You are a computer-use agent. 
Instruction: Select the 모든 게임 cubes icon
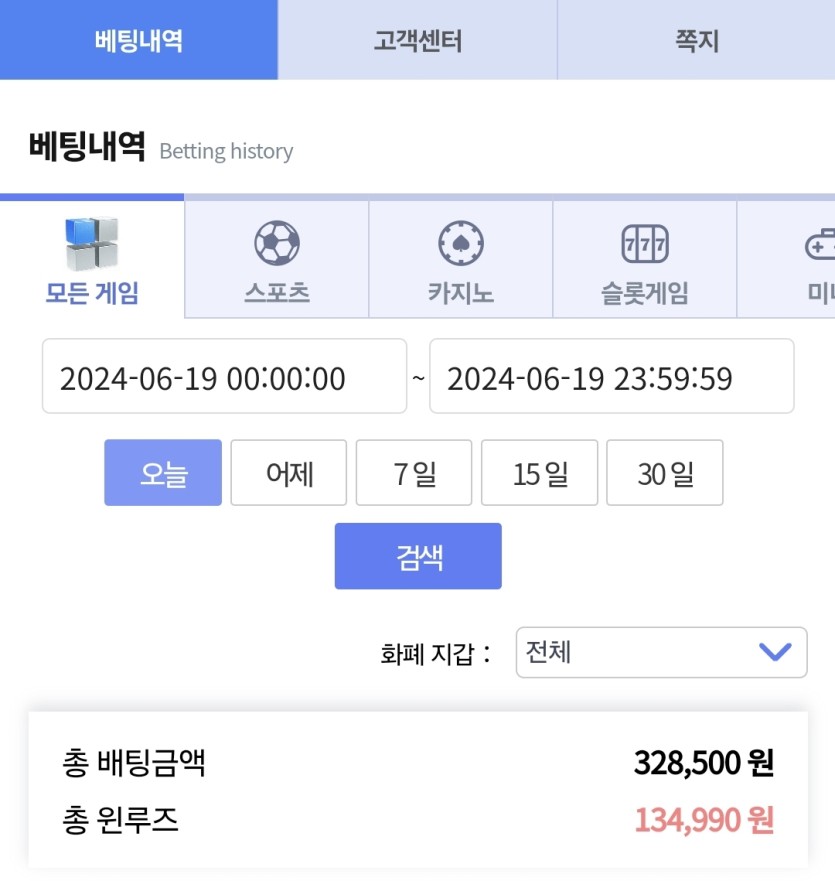click(92, 243)
